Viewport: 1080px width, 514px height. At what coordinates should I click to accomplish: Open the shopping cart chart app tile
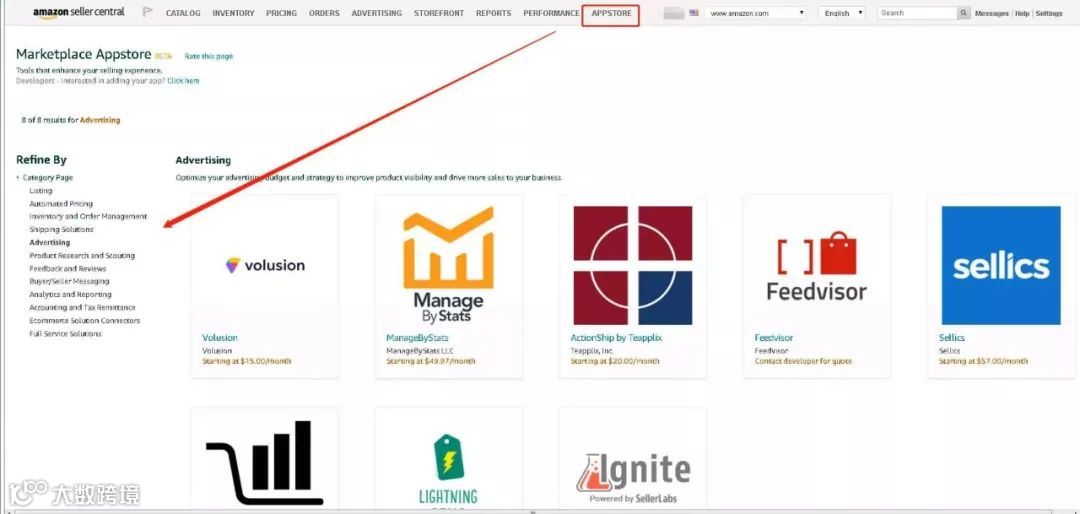(264, 462)
